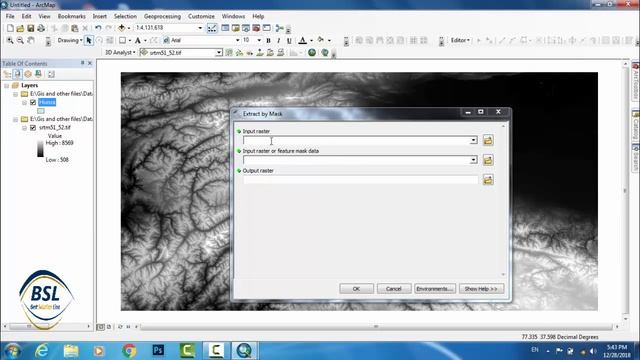Browse for Input raster folder icon

[x=488, y=140]
